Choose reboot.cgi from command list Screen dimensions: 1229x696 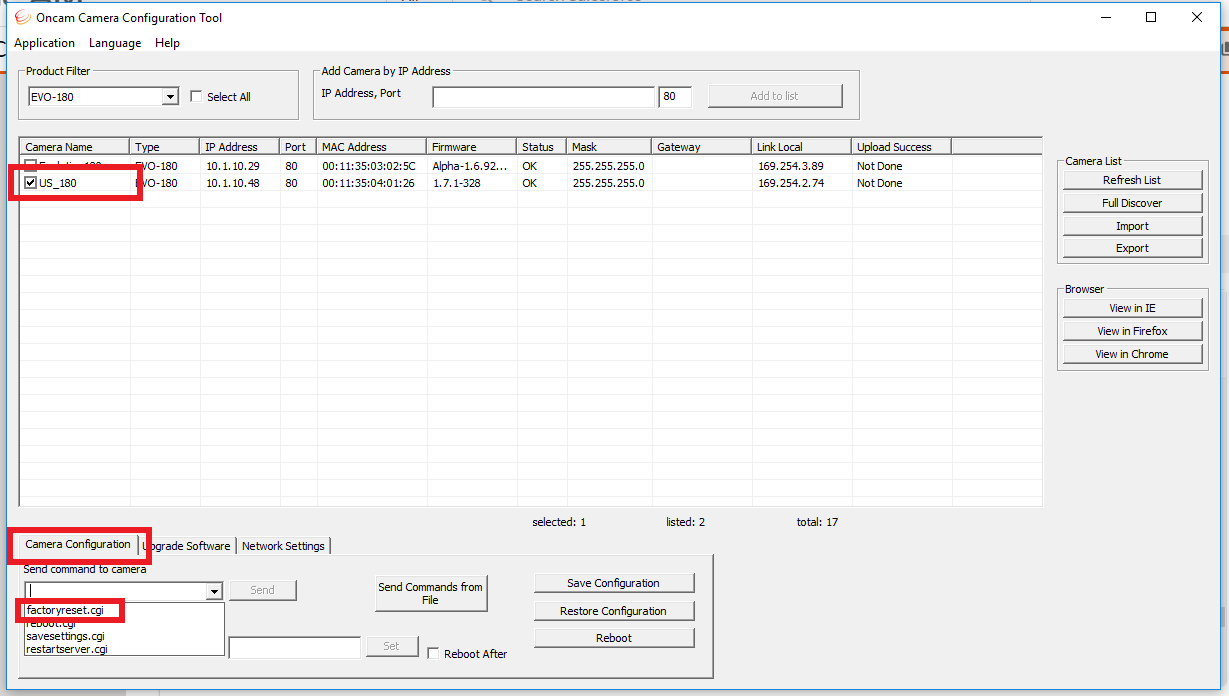click(124, 623)
